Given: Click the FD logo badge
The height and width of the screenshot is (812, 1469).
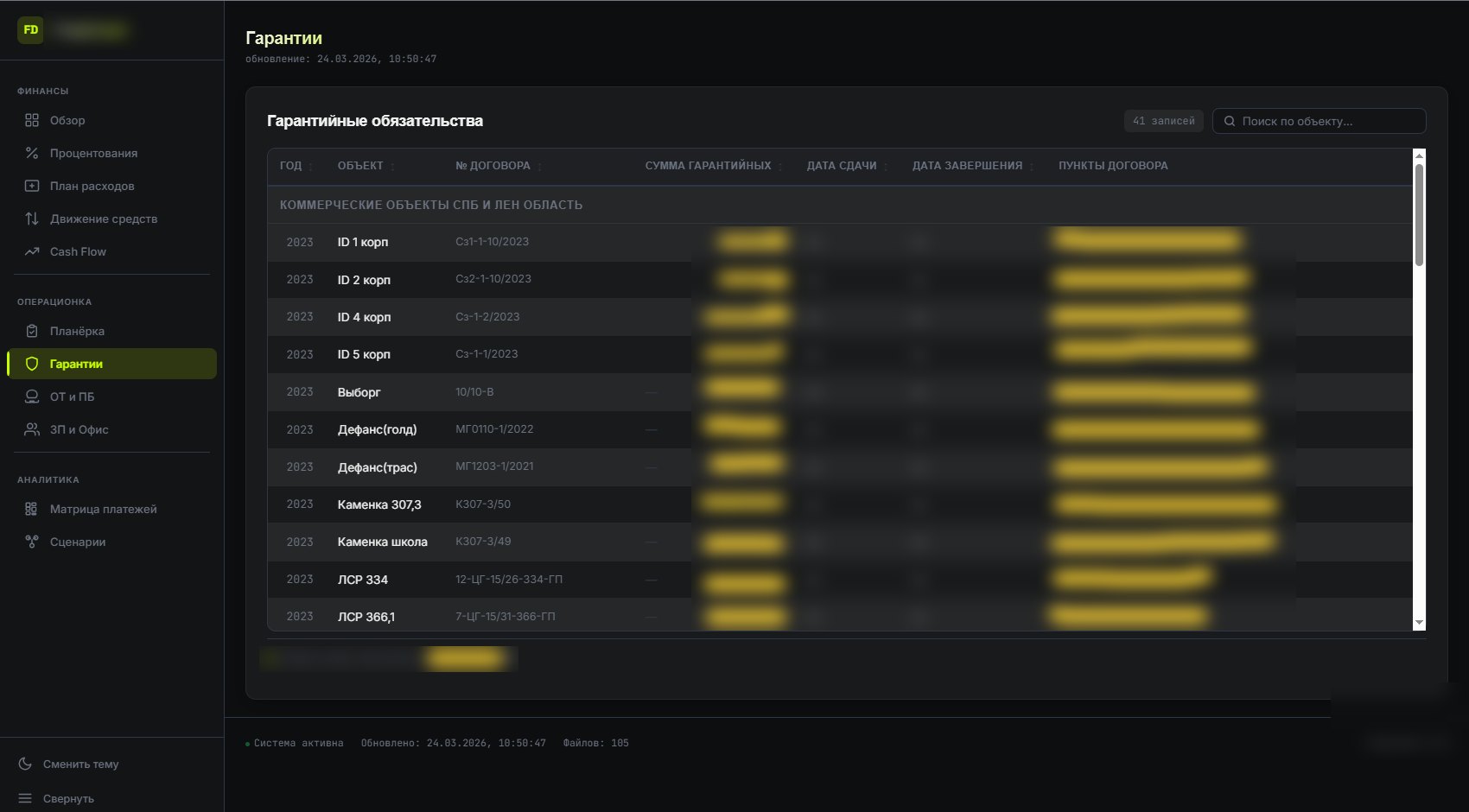Looking at the screenshot, I should point(31,30).
